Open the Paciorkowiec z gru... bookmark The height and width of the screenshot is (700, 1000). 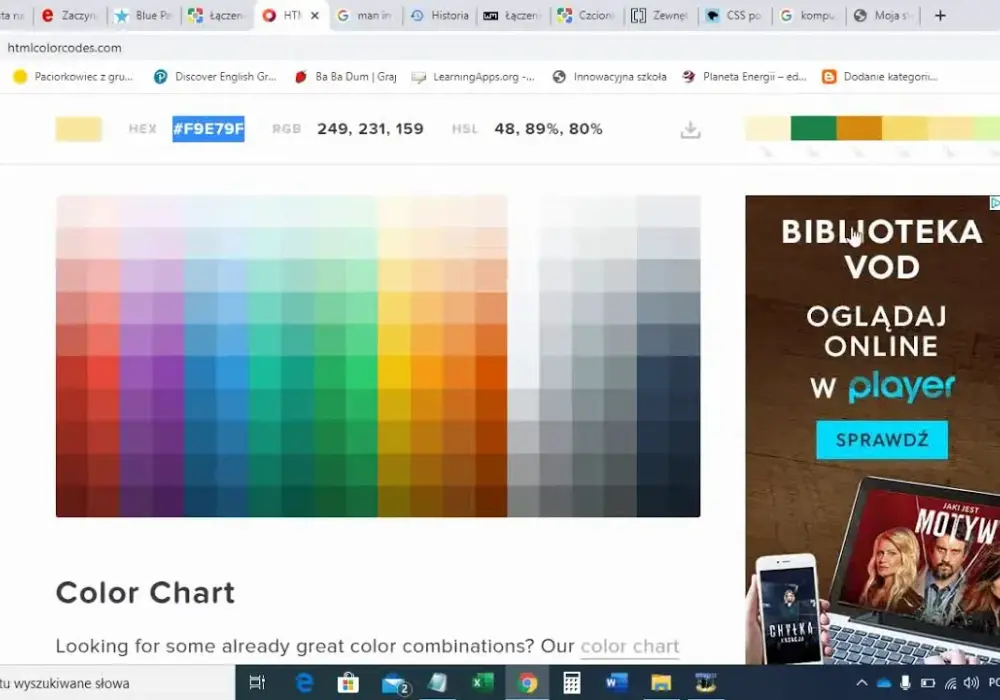click(73, 77)
